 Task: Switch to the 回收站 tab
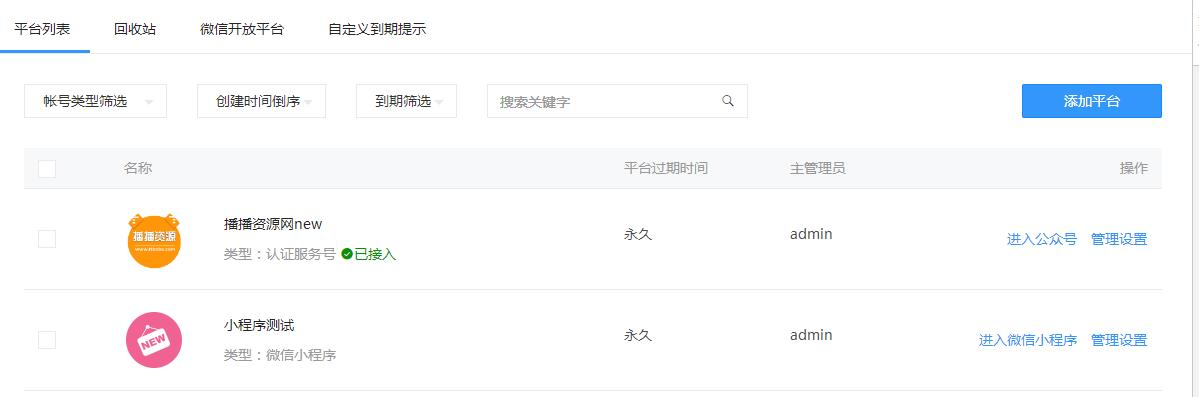(135, 29)
